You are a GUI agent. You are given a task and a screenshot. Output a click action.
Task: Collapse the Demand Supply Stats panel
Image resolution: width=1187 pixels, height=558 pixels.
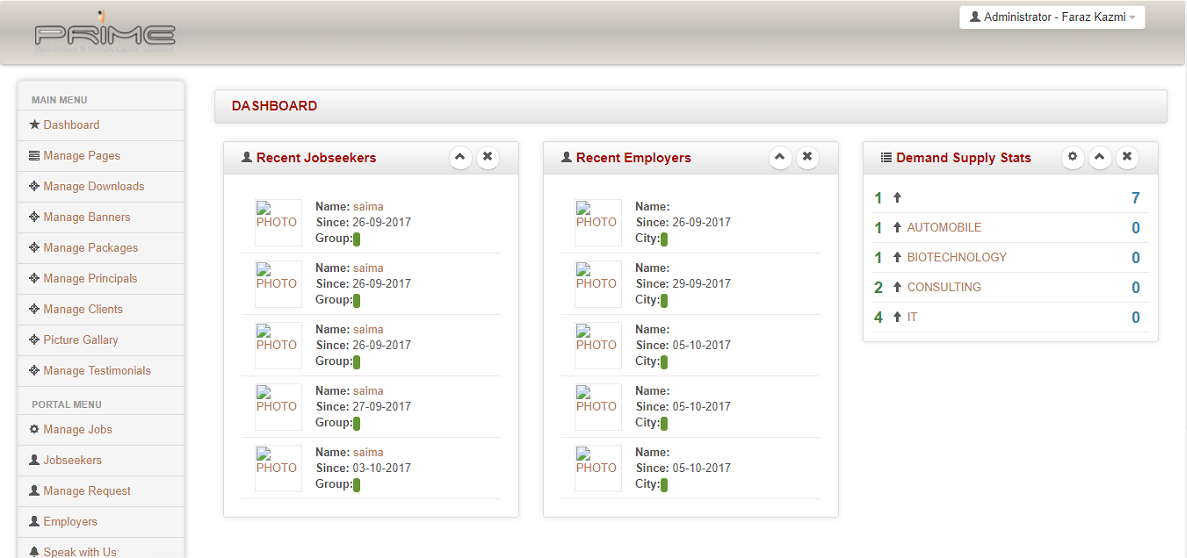[x=1100, y=157]
